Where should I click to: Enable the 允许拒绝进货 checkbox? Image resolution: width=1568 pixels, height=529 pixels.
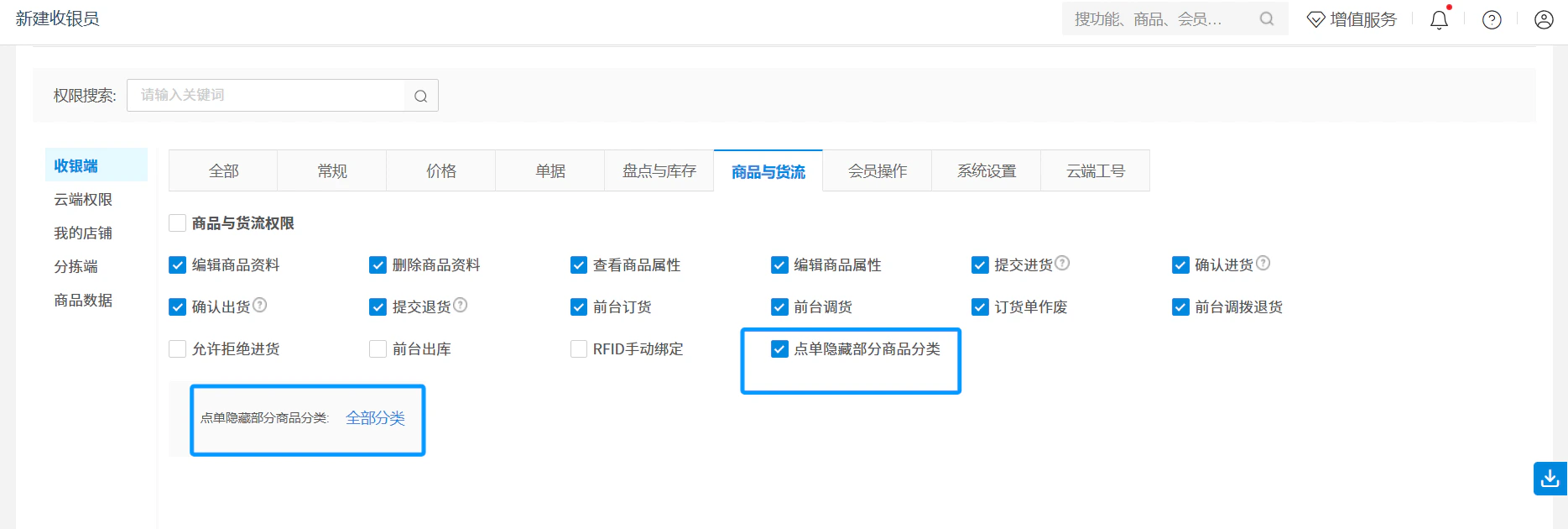(x=177, y=348)
